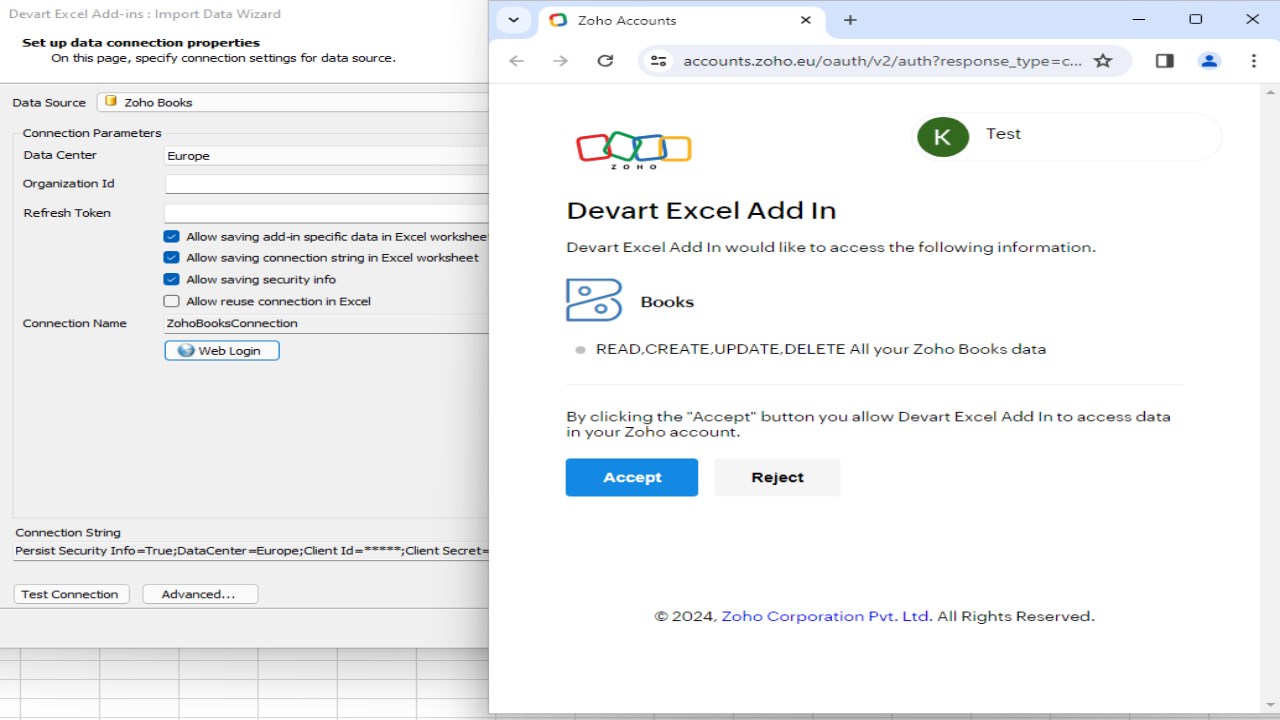The height and width of the screenshot is (720, 1280).
Task: Click the Books app icon
Action: click(x=594, y=300)
